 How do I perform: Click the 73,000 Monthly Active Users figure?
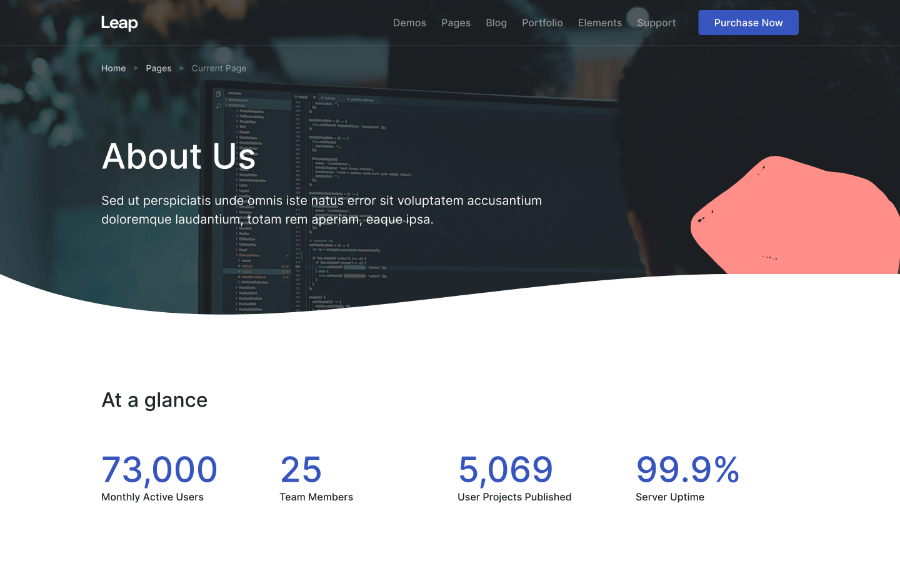[159, 469]
